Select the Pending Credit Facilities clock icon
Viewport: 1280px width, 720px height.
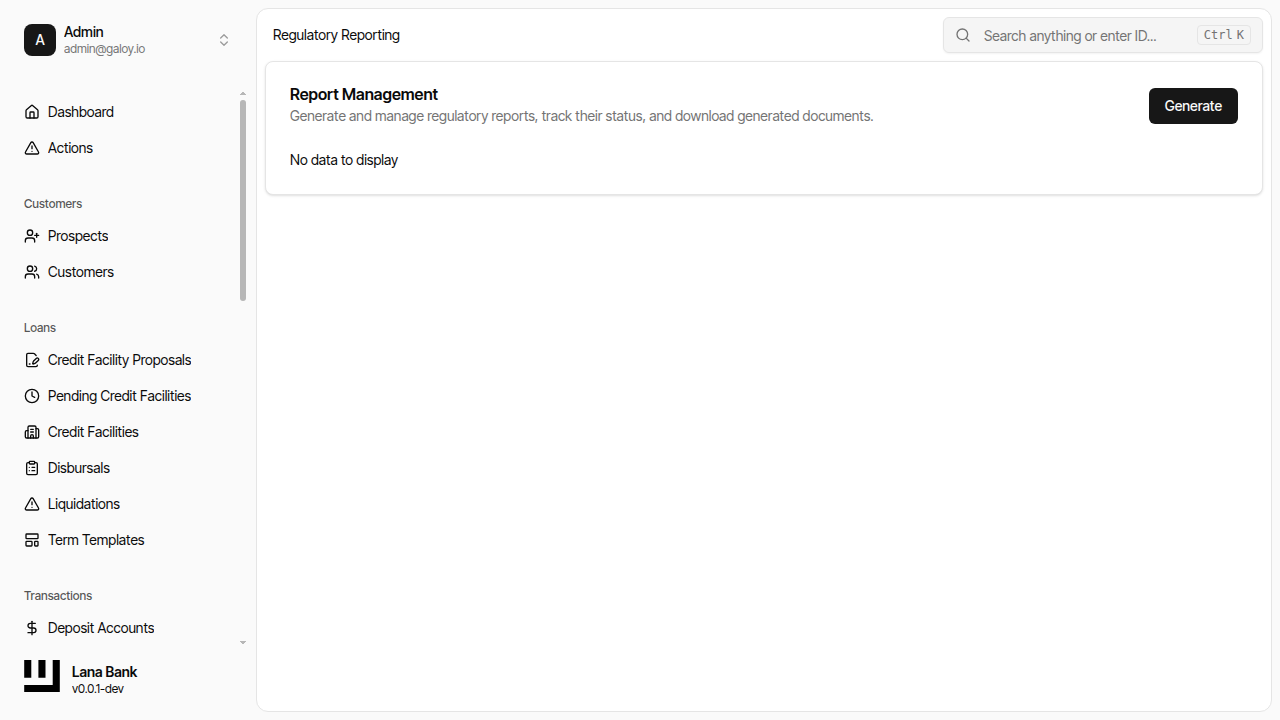31,395
